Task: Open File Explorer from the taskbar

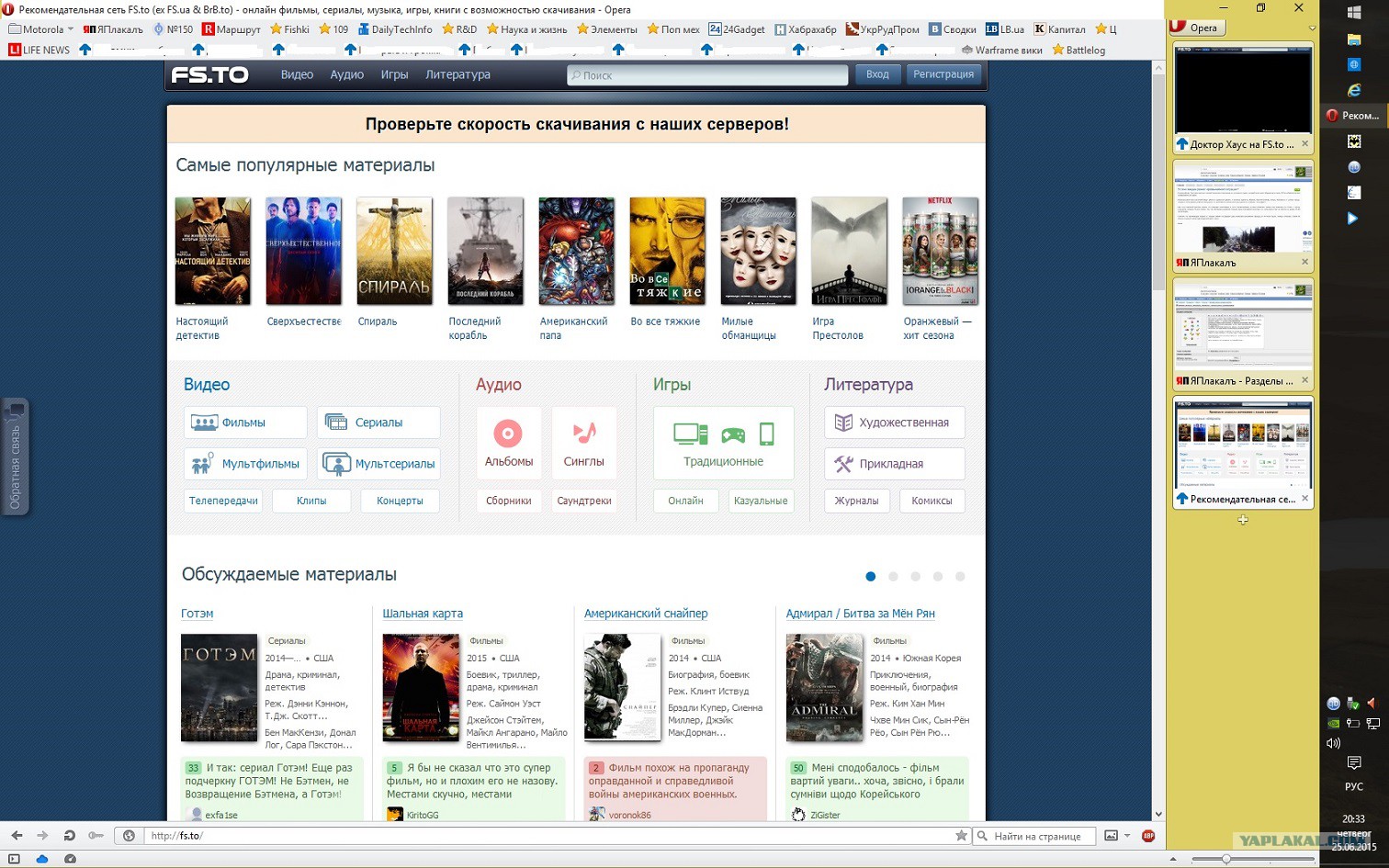Action: [x=1354, y=39]
